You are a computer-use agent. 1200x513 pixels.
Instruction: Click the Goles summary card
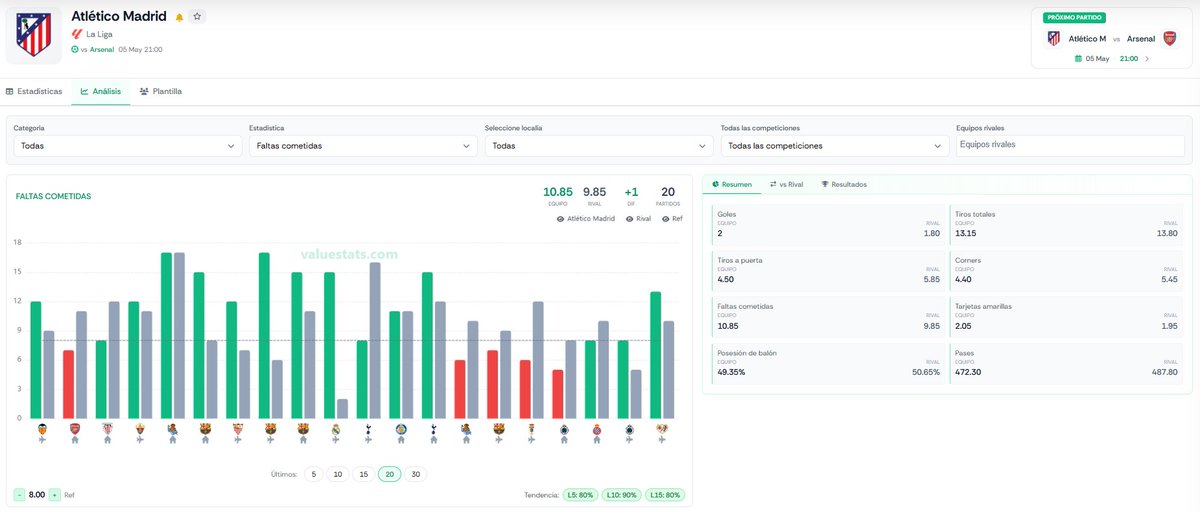click(829, 224)
